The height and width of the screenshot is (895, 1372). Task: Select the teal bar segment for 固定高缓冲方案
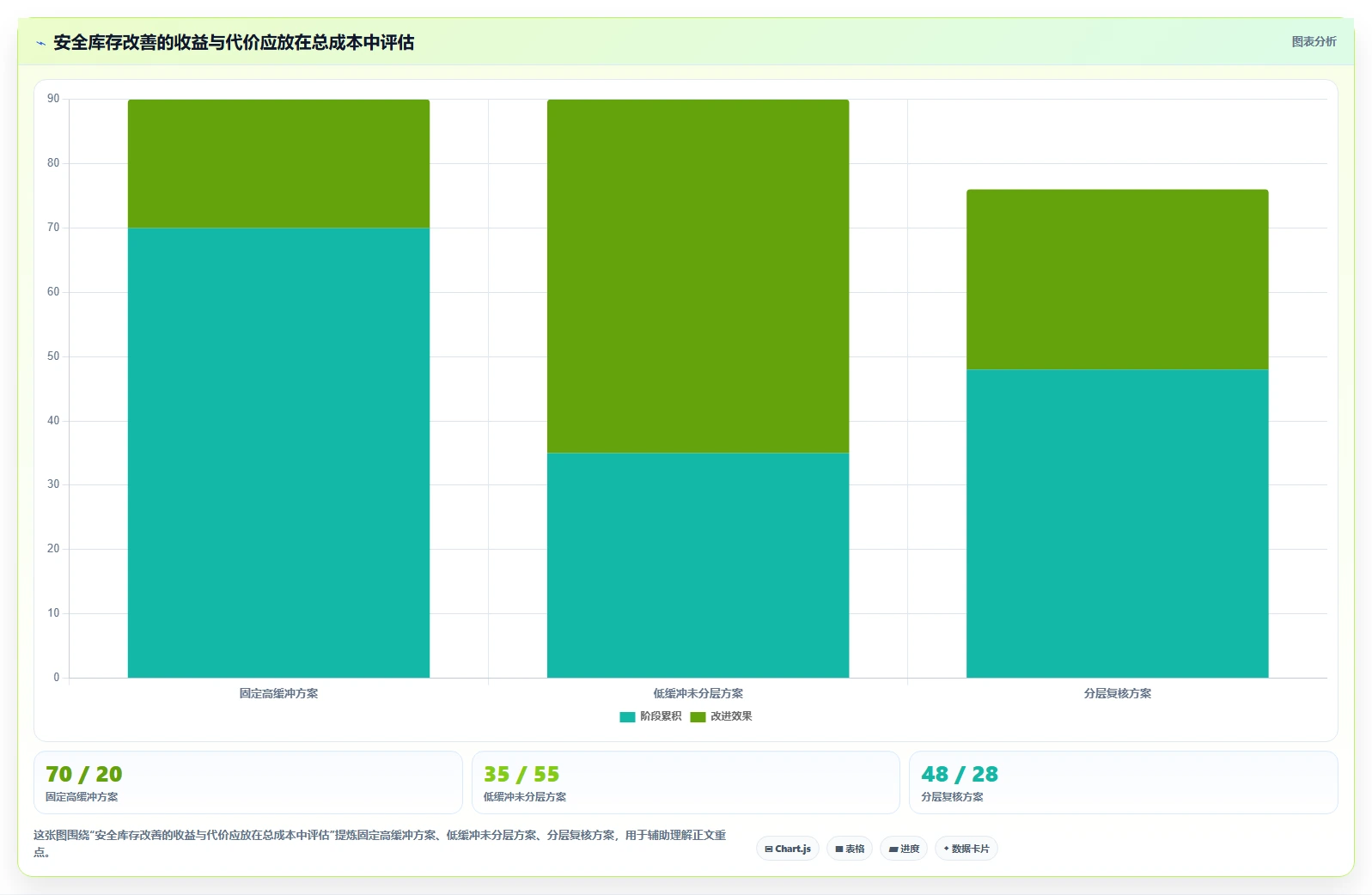click(x=278, y=453)
